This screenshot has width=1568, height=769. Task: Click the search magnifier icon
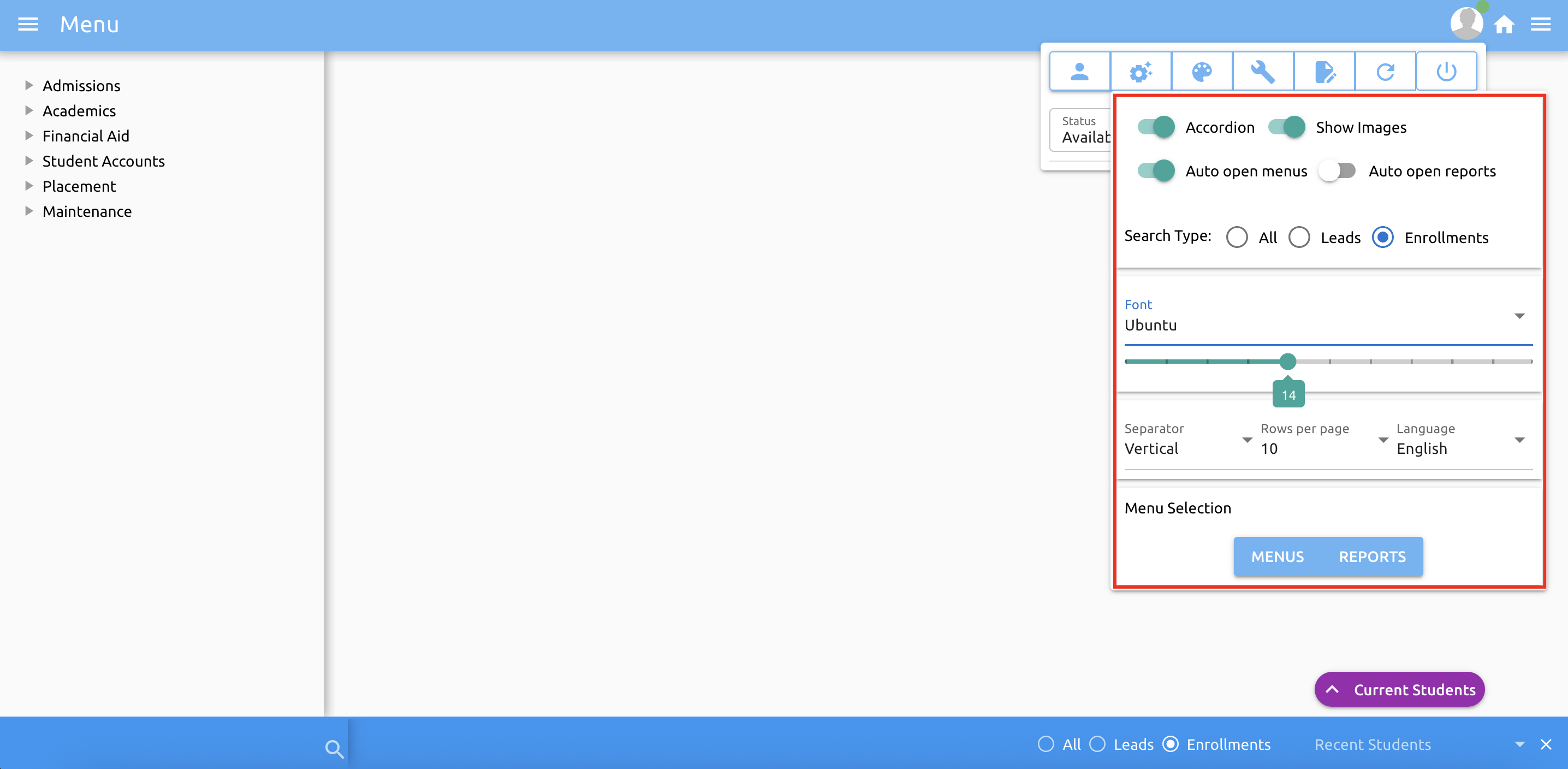coord(334,748)
